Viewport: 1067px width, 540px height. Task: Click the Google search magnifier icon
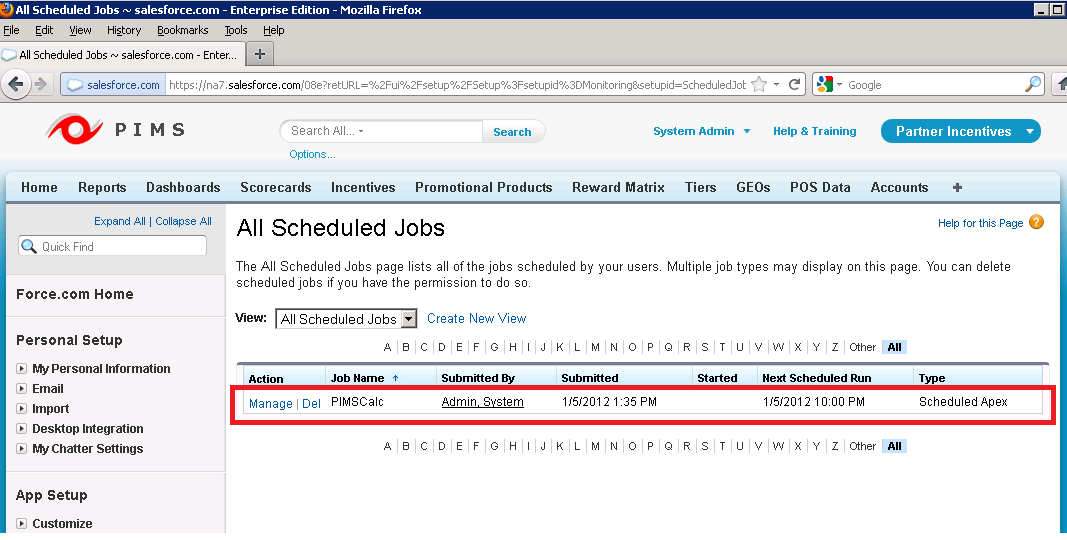pos(1033,85)
